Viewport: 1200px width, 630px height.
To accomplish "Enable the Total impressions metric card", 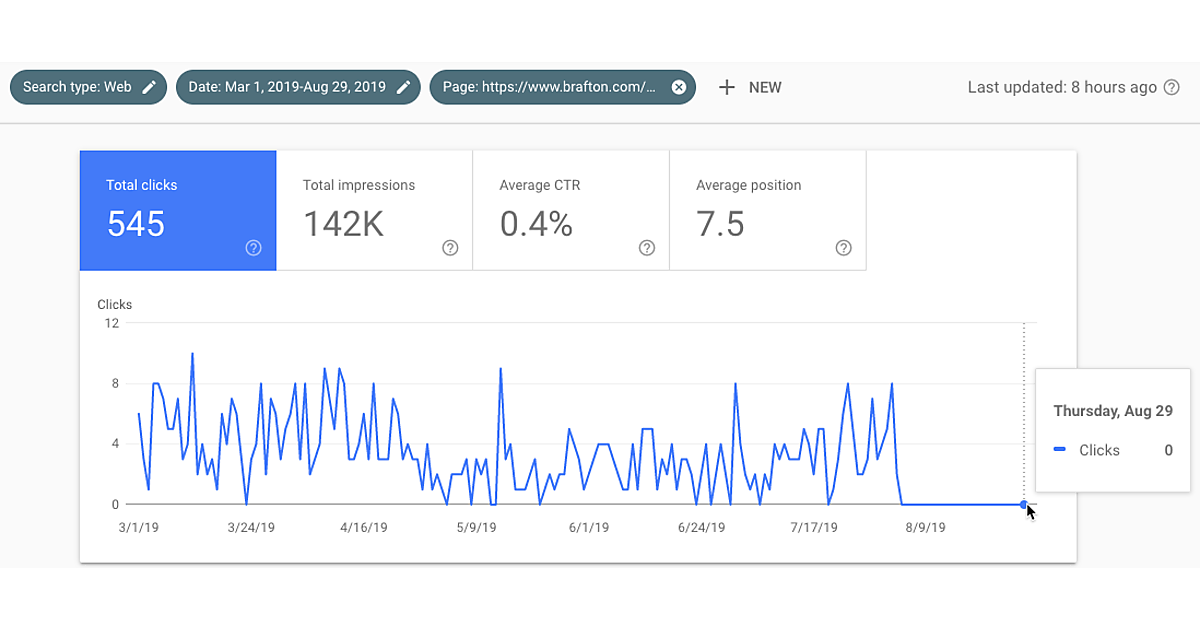I will [373, 210].
